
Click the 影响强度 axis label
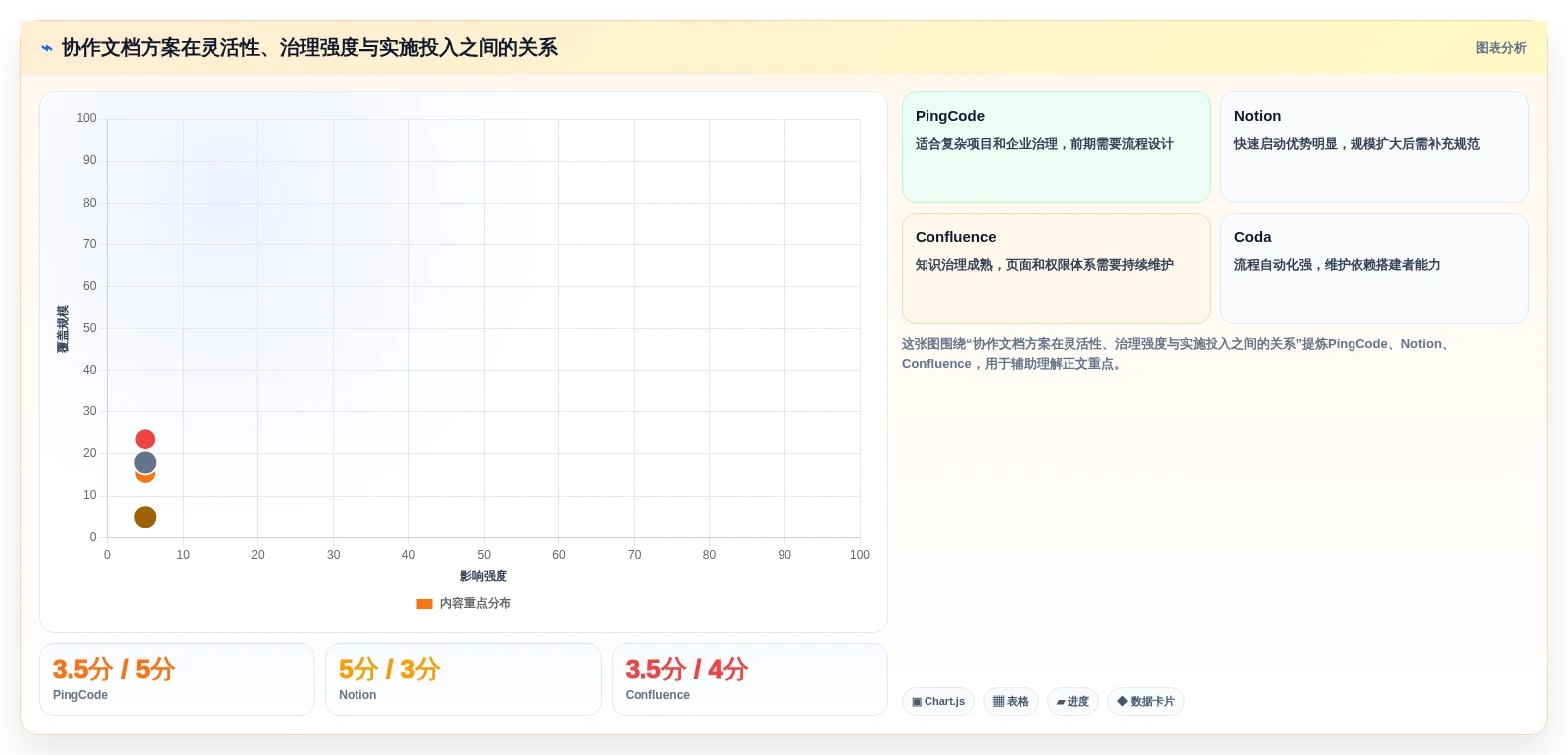[x=484, y=576]
